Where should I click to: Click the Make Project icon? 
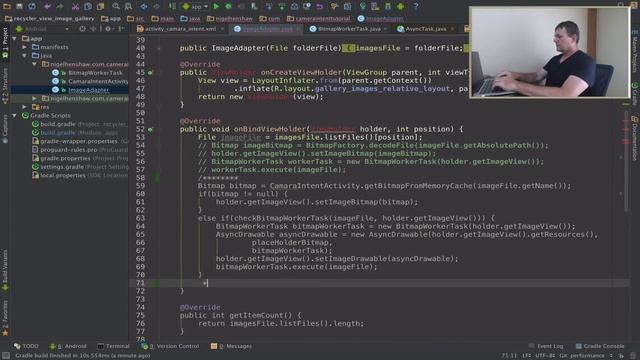(172, 6)
